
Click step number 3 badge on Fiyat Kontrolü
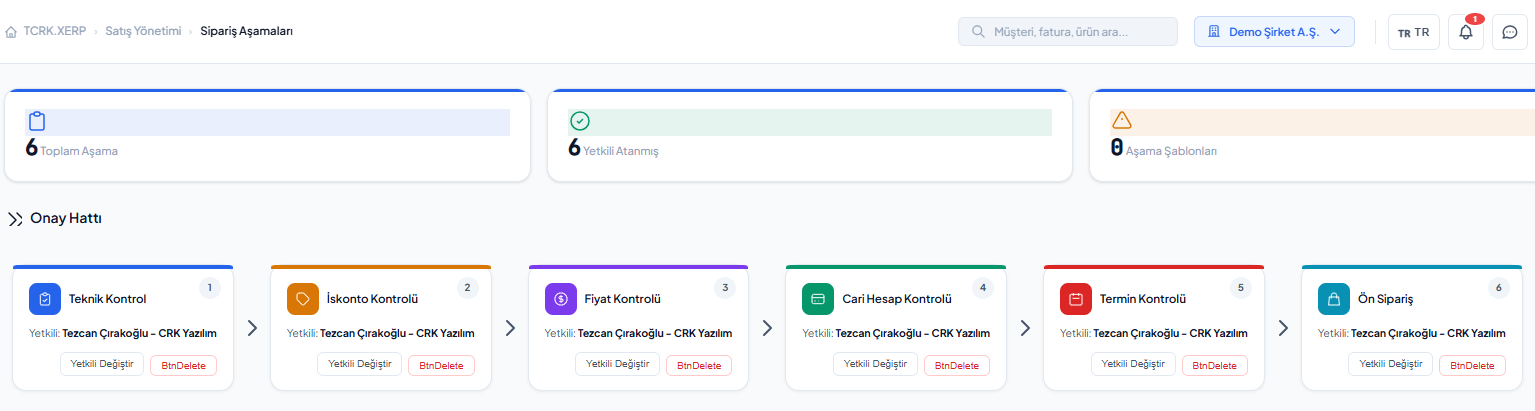[x=725, y=288]
